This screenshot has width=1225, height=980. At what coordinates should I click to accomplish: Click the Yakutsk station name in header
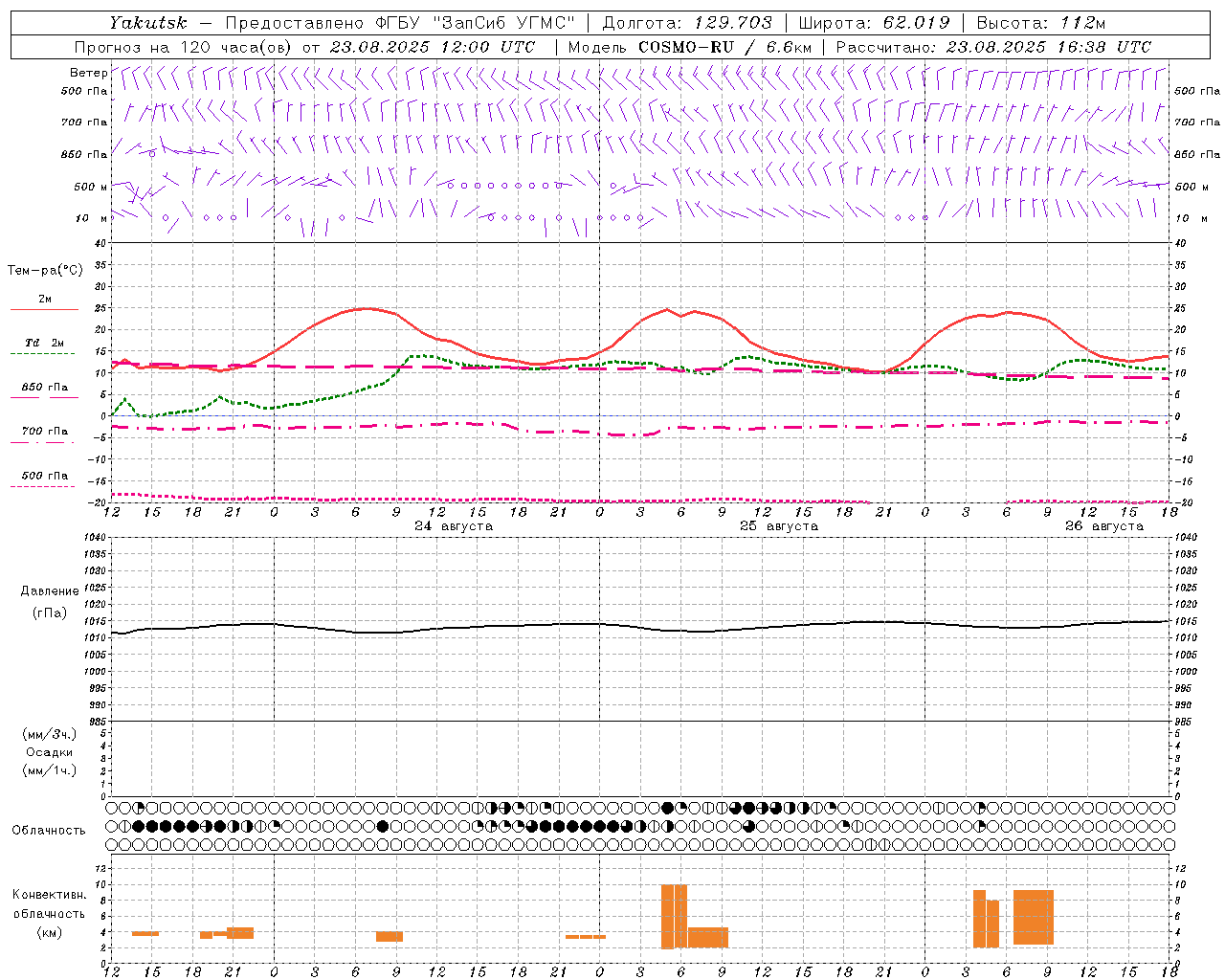[x=148, y=23]
